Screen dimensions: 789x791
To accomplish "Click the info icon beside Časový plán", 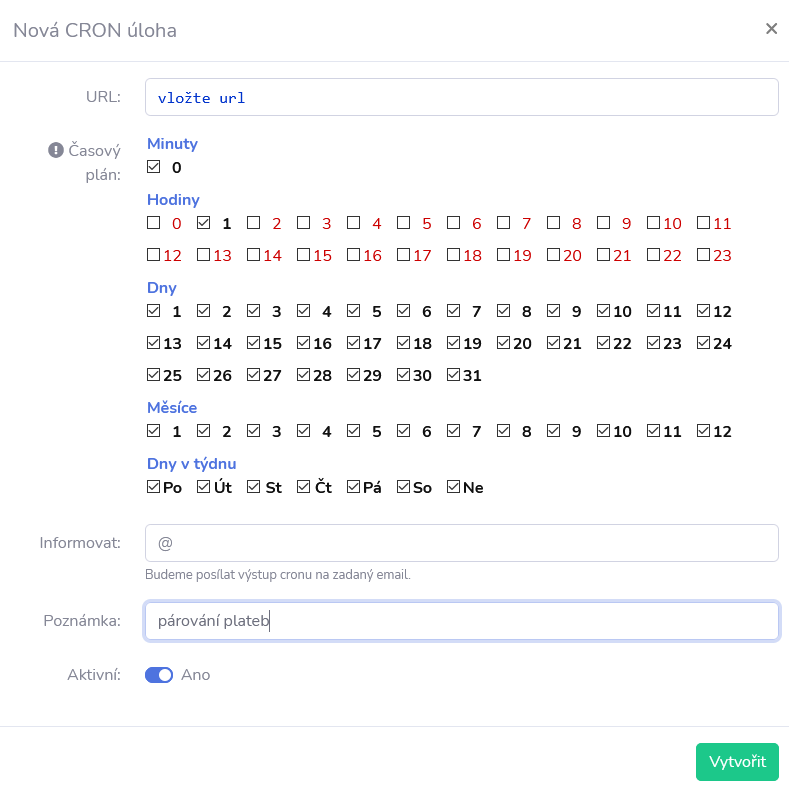I will click(56, 151).
